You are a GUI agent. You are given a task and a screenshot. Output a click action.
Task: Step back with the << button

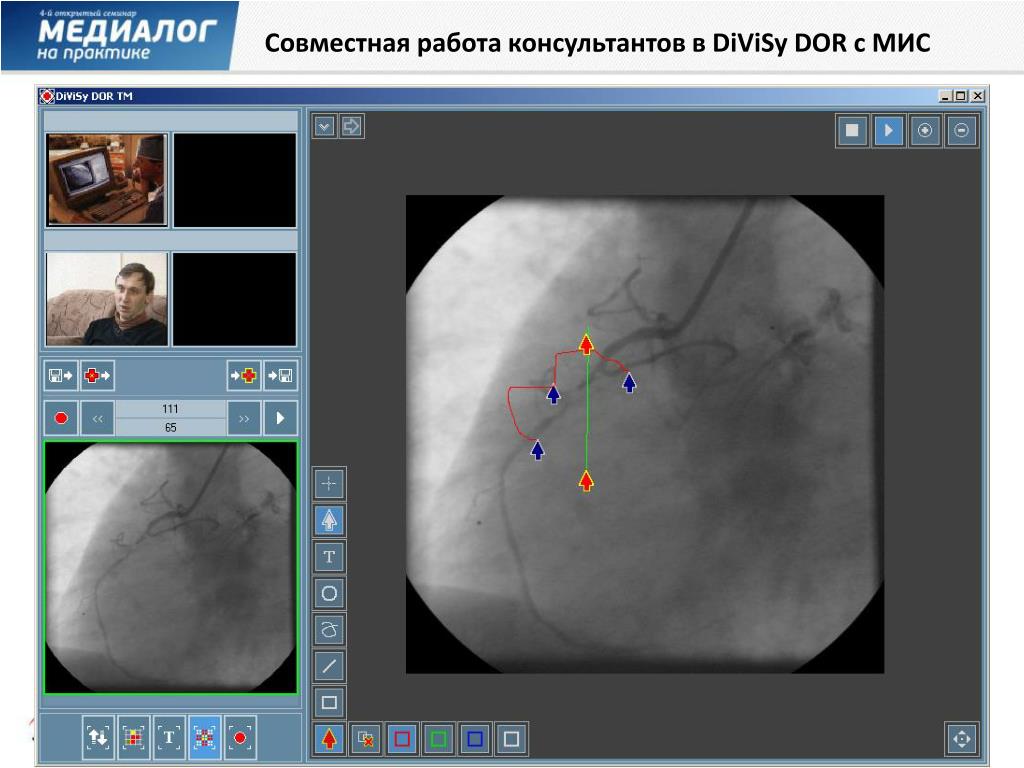coord(97,418)
